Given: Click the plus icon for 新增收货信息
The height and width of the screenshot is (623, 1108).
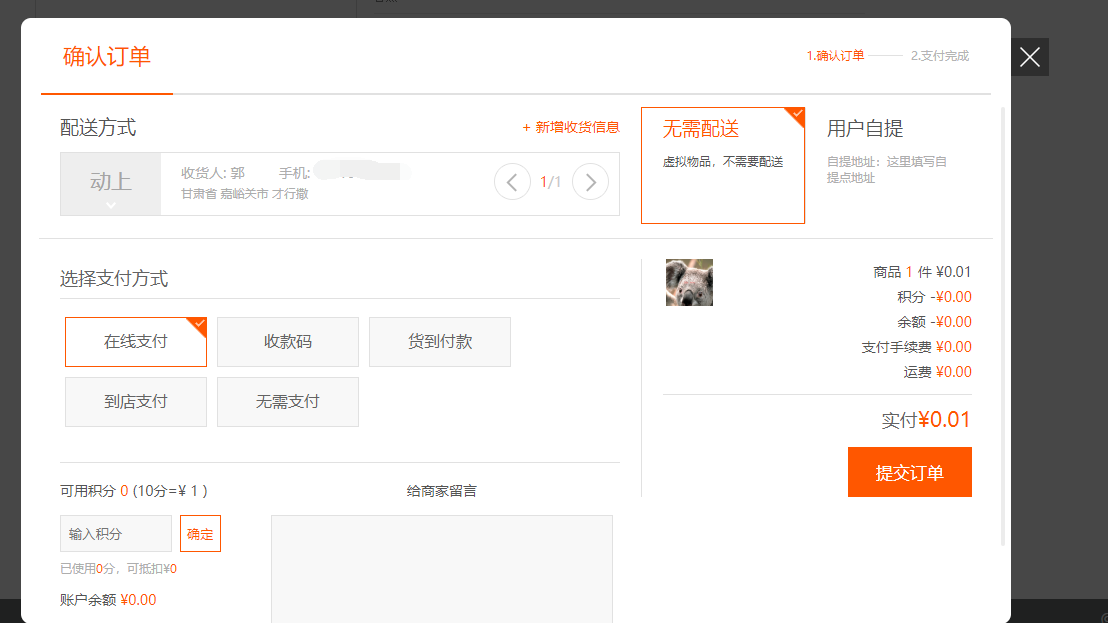Looking at the screenshot, I should (527, 128).
